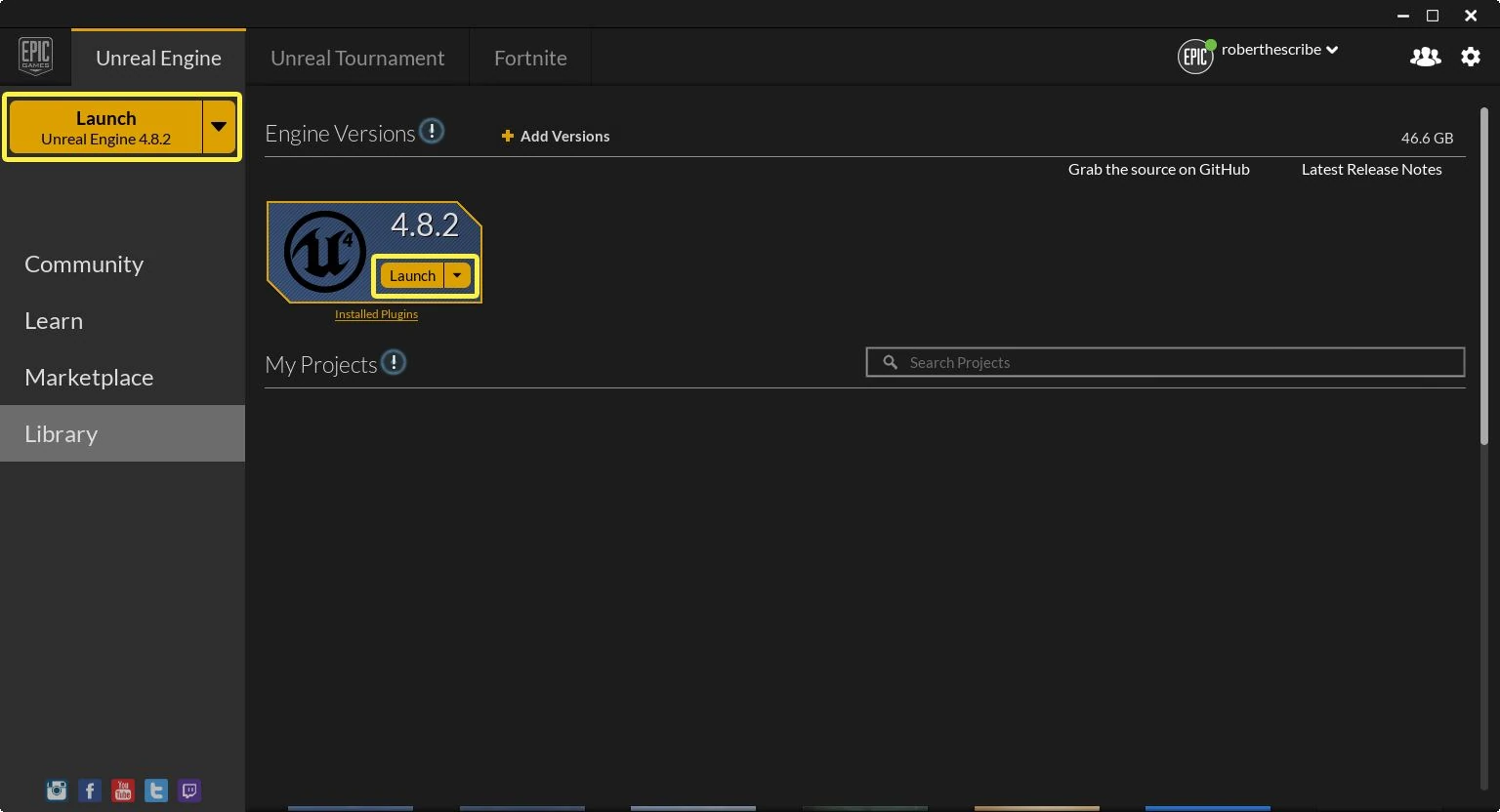Open the roberthescribe account dropdown
The image size is (1500, 812).
[x=1279, y=50]
